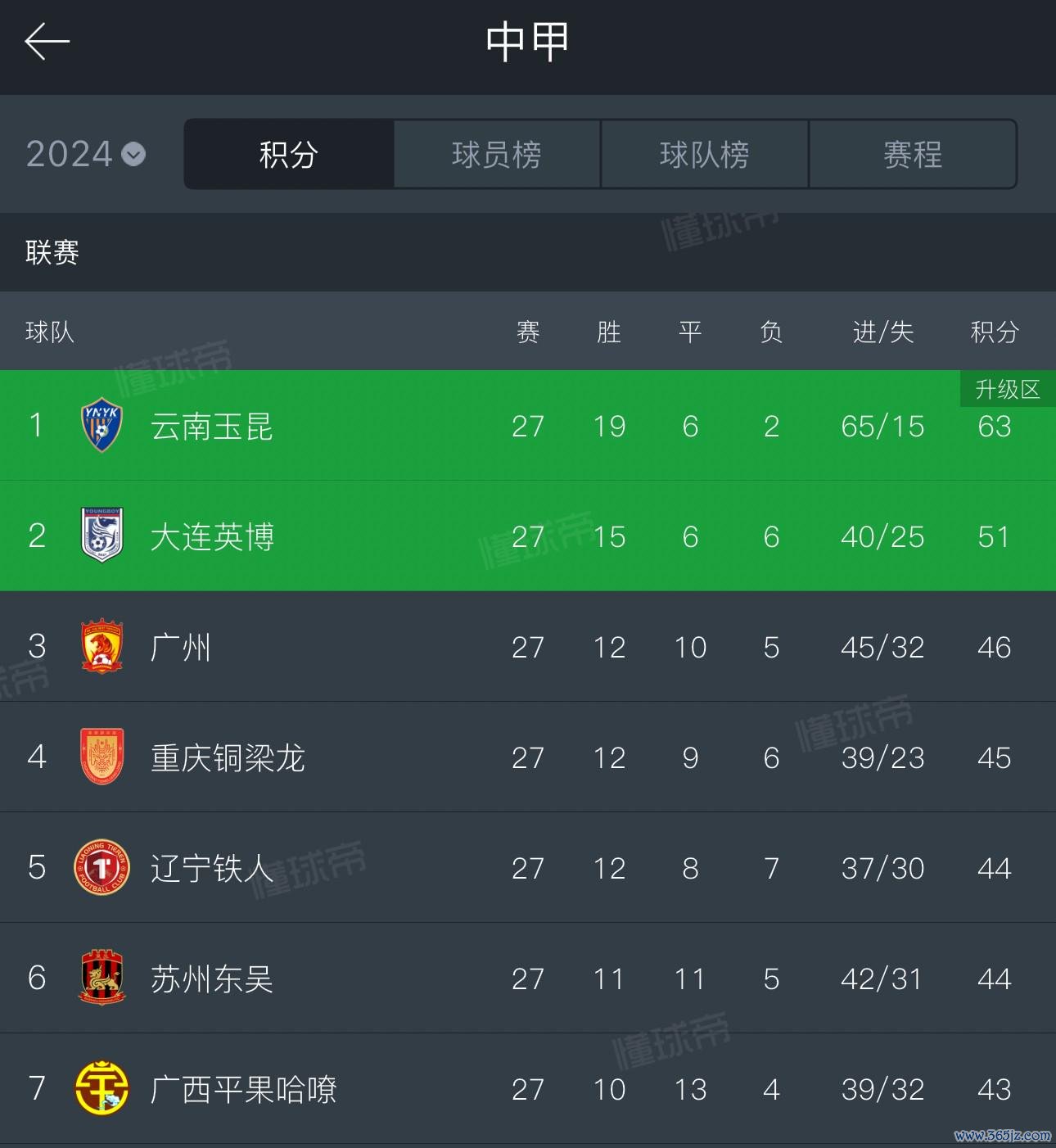Tap the 重庆铜梁龙 team emblem
Image resolution: width=1056 pixels, height=1148 pixels.
(102, 757)
